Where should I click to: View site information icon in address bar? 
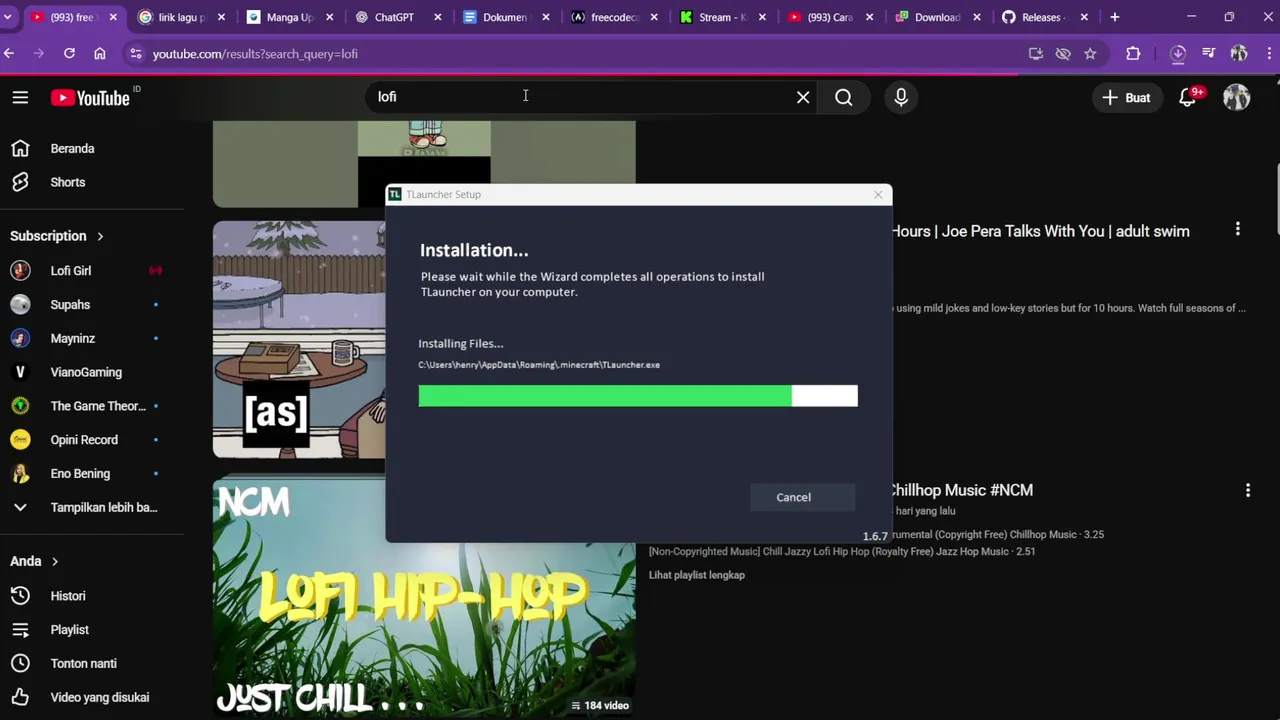pos(136,54)
